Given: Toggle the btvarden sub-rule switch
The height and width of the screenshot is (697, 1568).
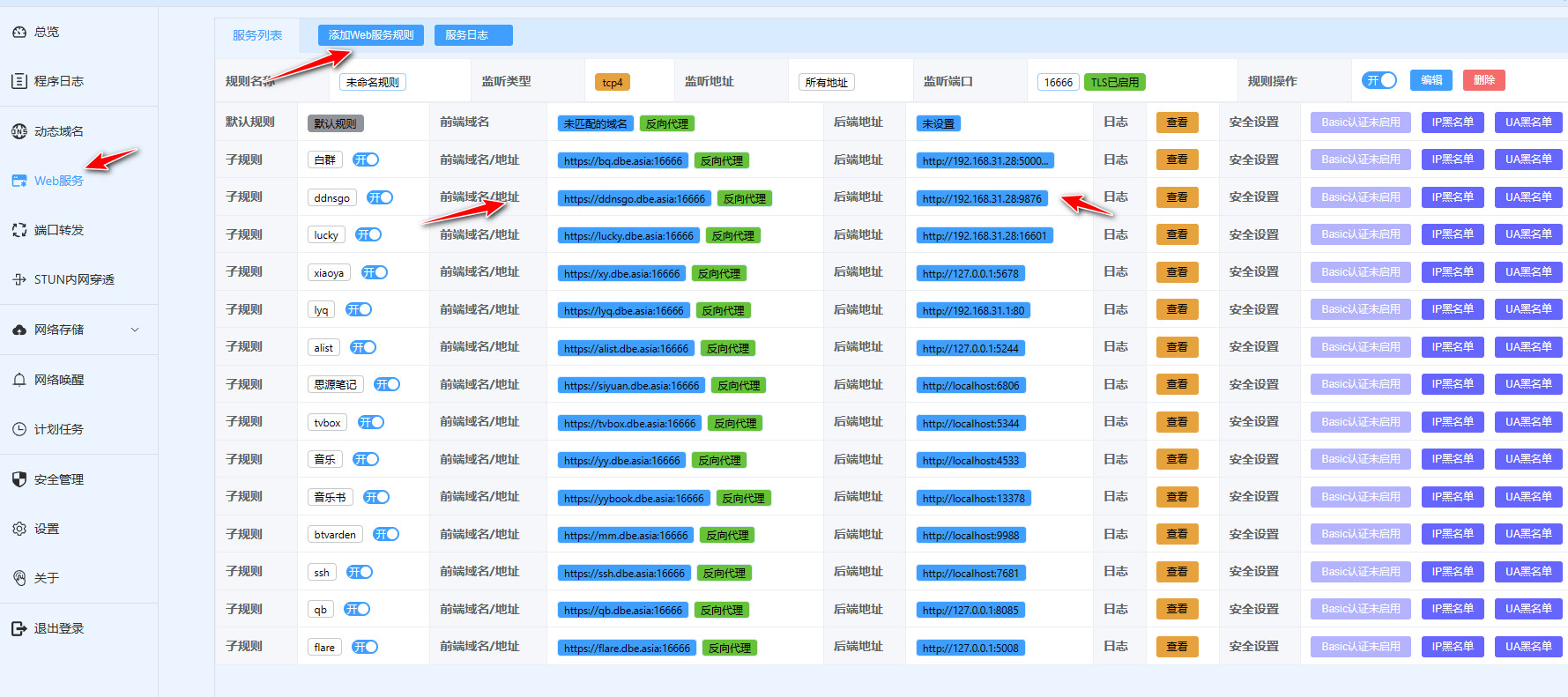Looking at the screenshot, I should click(x=386, y=534).
